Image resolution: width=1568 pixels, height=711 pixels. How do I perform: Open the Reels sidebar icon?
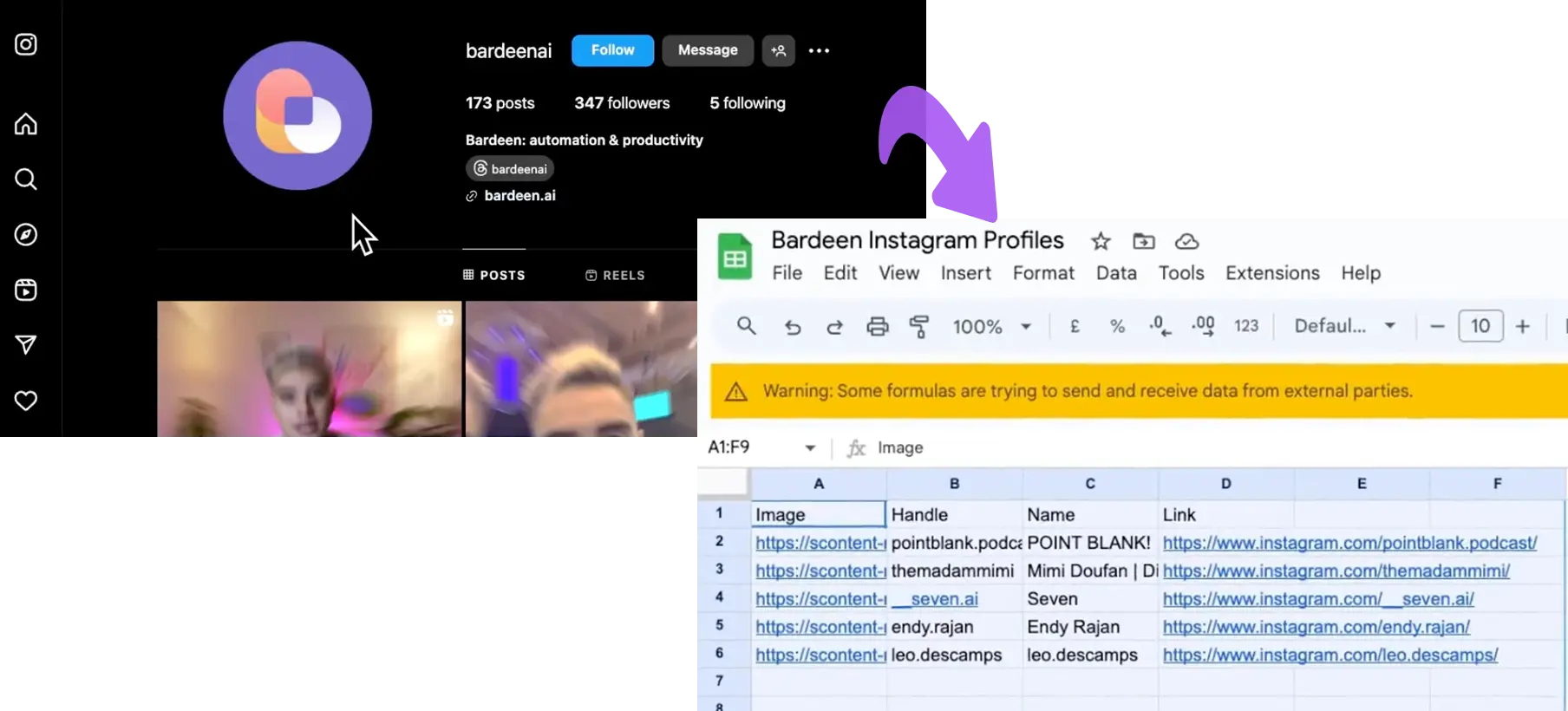[26, 290]
